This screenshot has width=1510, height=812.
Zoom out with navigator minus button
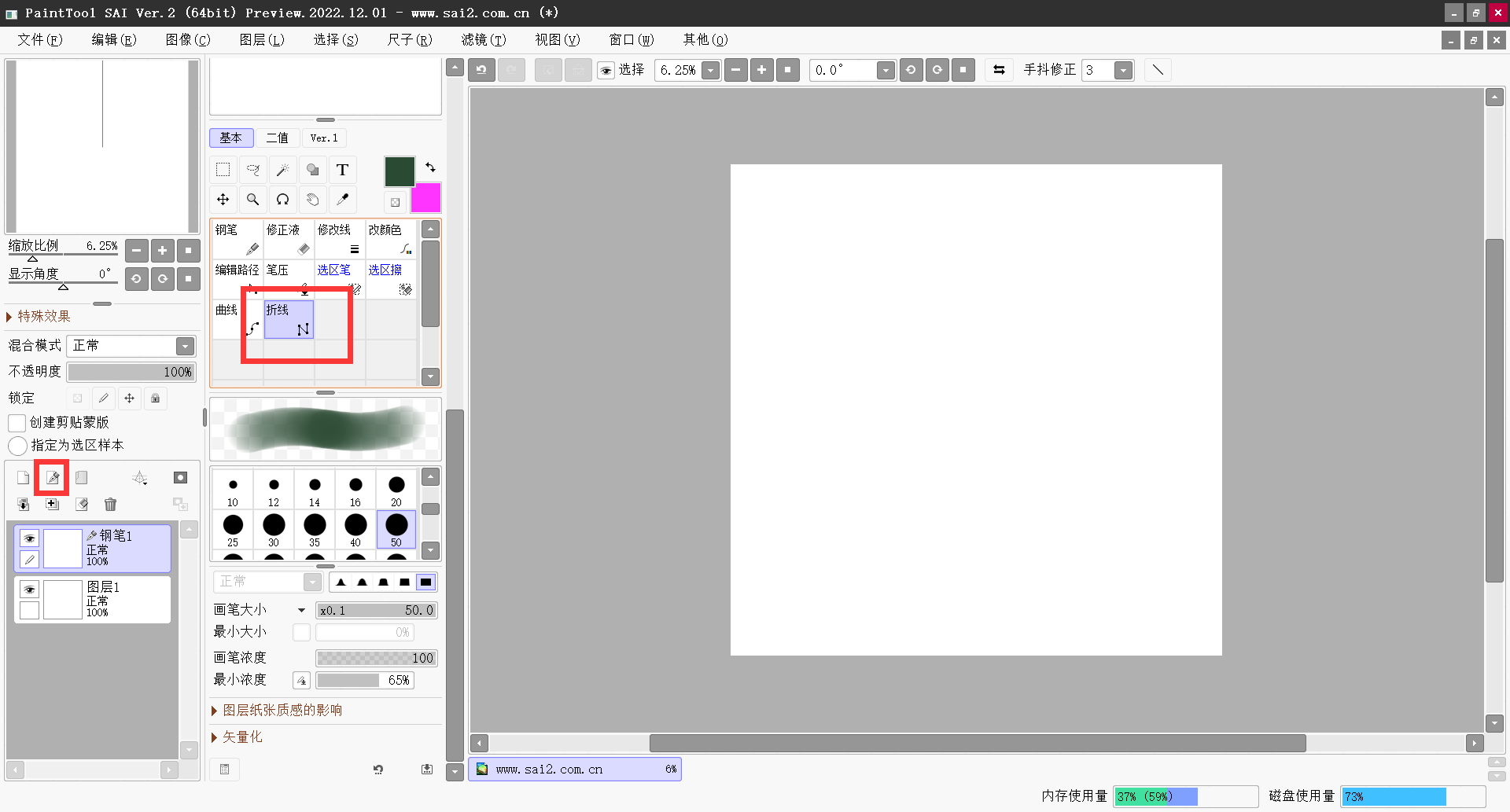136,251
